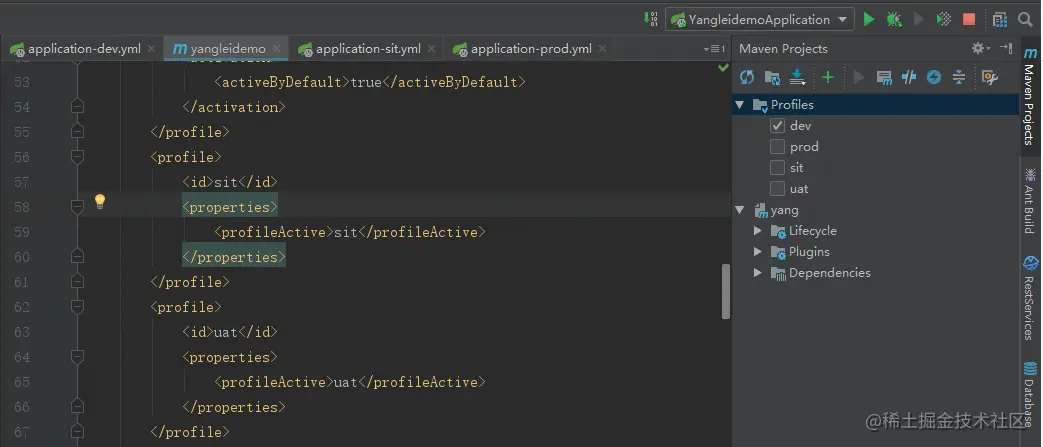The width and height of the screenshot is (1043, 447).
Task: Open the YangleidemoApplication run configuration dropdown
Action: tap(760, 19)
